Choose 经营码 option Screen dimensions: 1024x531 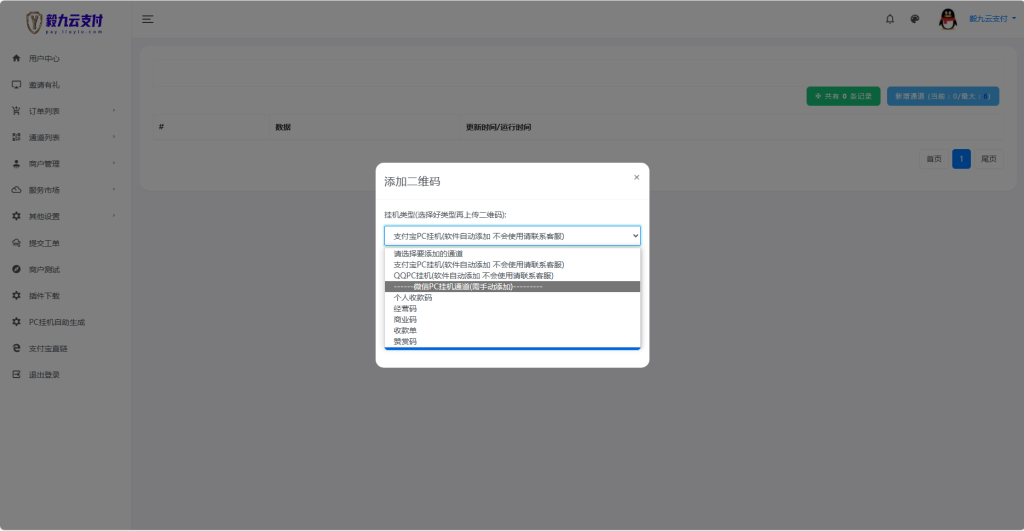point(512,308)
